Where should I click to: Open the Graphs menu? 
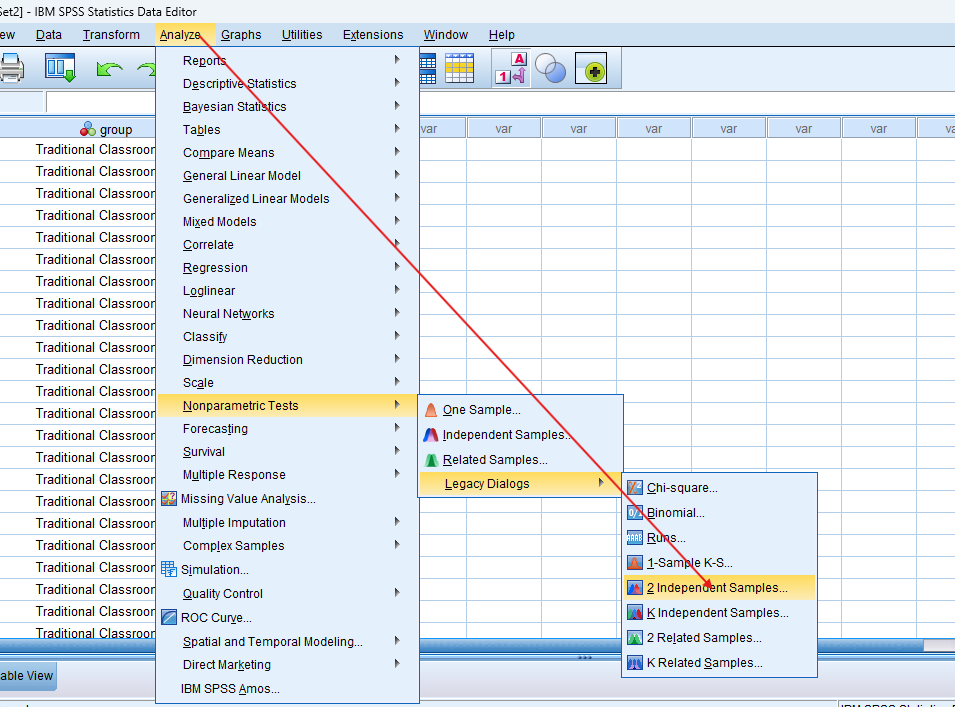click(241, 35)
